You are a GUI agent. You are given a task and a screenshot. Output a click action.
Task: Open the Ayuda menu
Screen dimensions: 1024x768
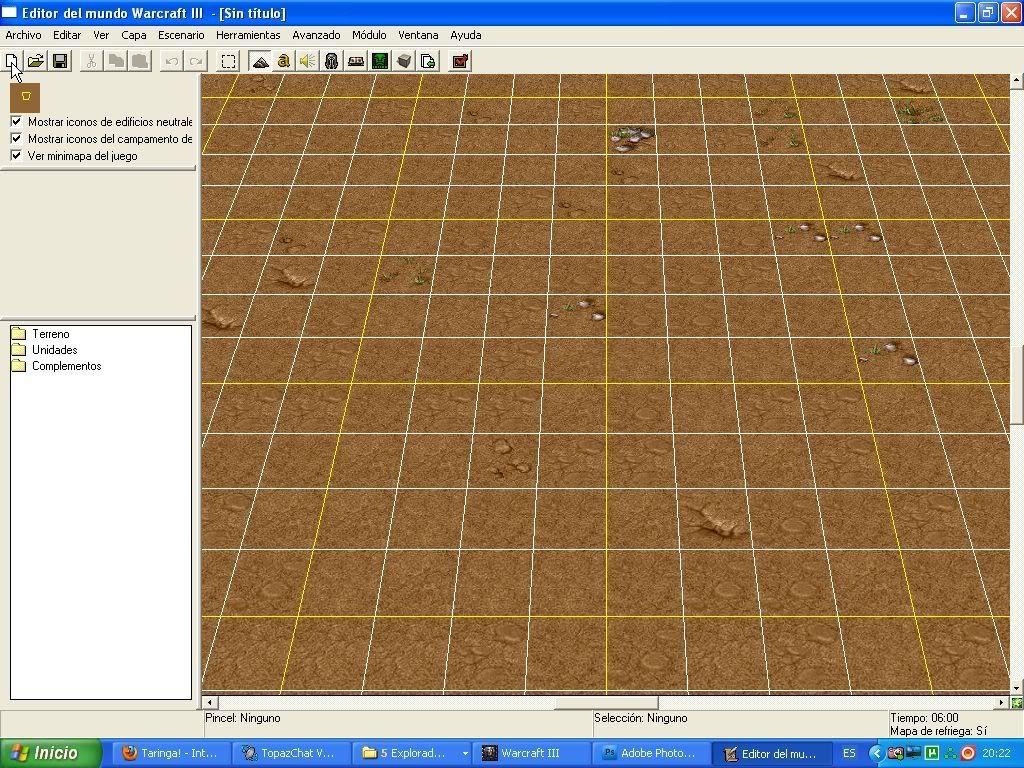click(466, 35)
